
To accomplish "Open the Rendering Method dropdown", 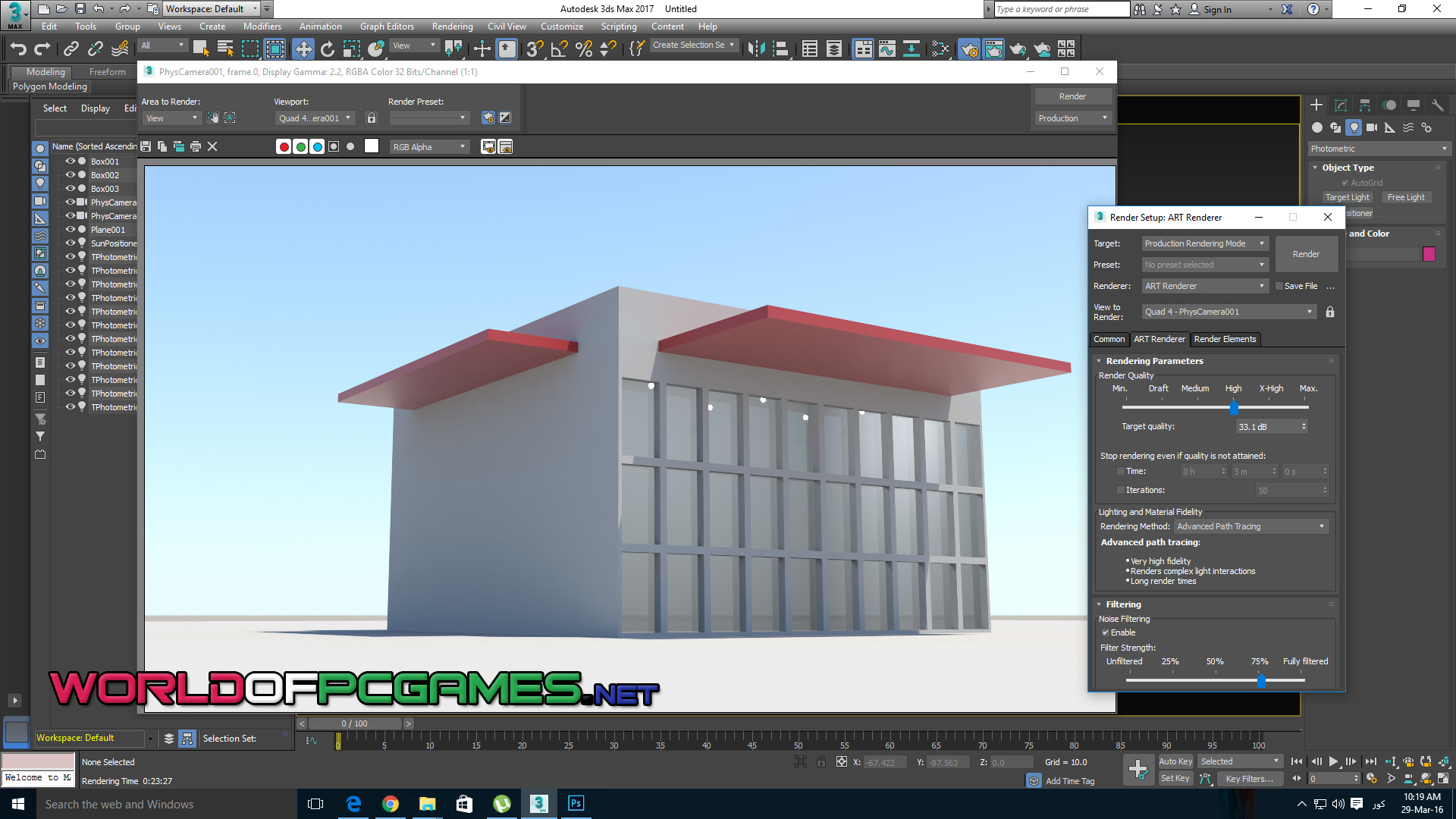I will pos(1251,526).
